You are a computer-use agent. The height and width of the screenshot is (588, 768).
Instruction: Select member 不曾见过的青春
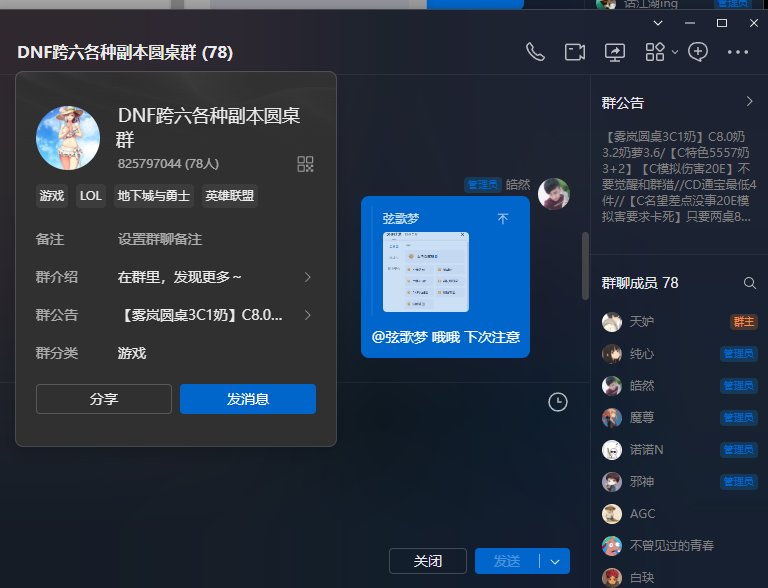[x=679, y=545]
